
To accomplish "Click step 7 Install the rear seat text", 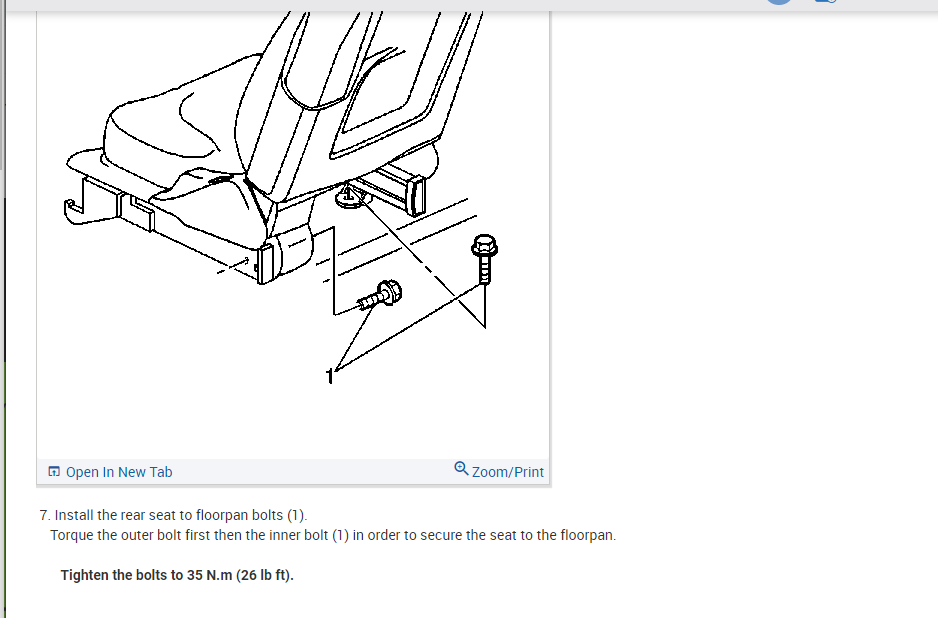I will (x=173, y=515).
